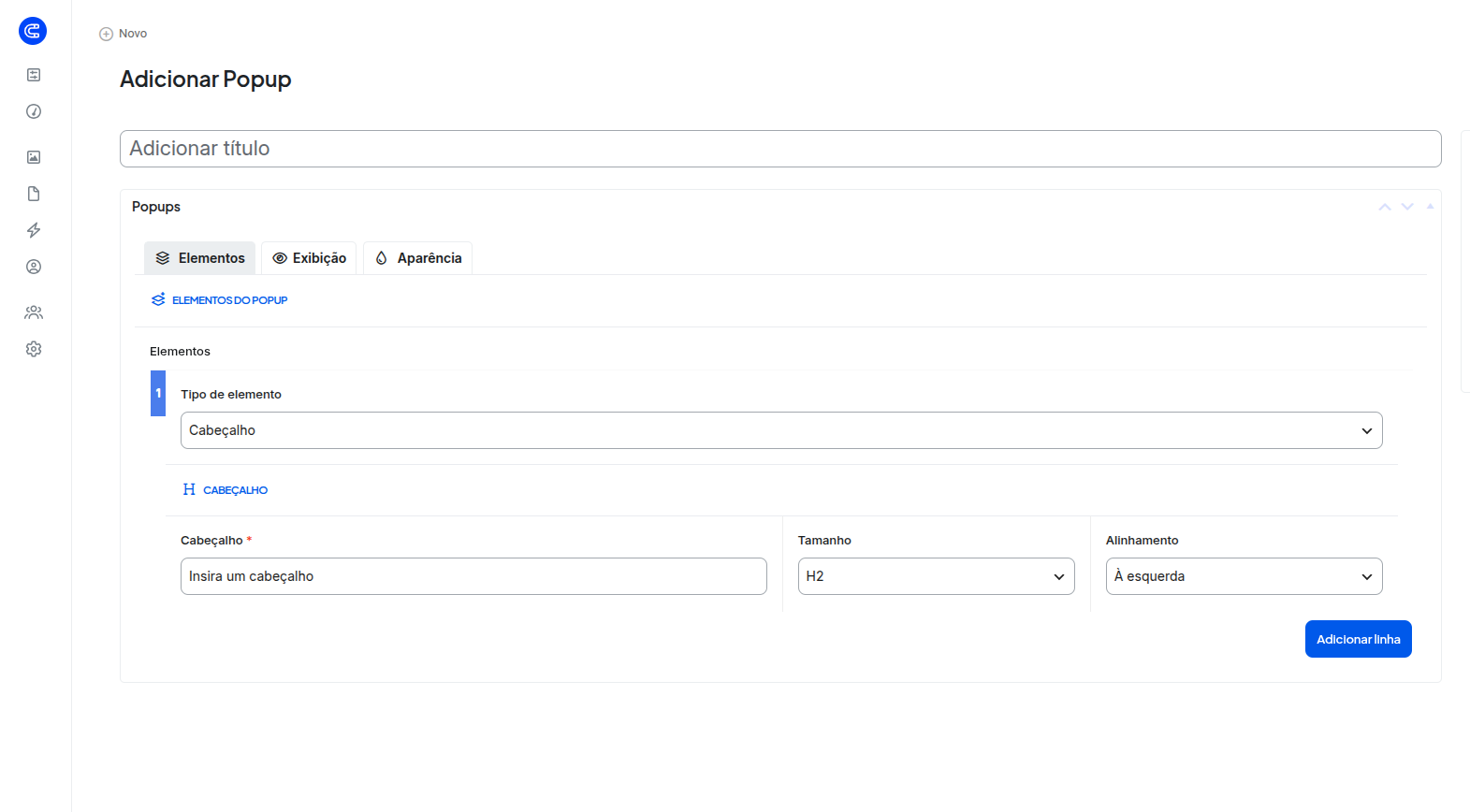Click the blue app logo icon
Screen dimensions: 1470x812
[x=33, y=31]
